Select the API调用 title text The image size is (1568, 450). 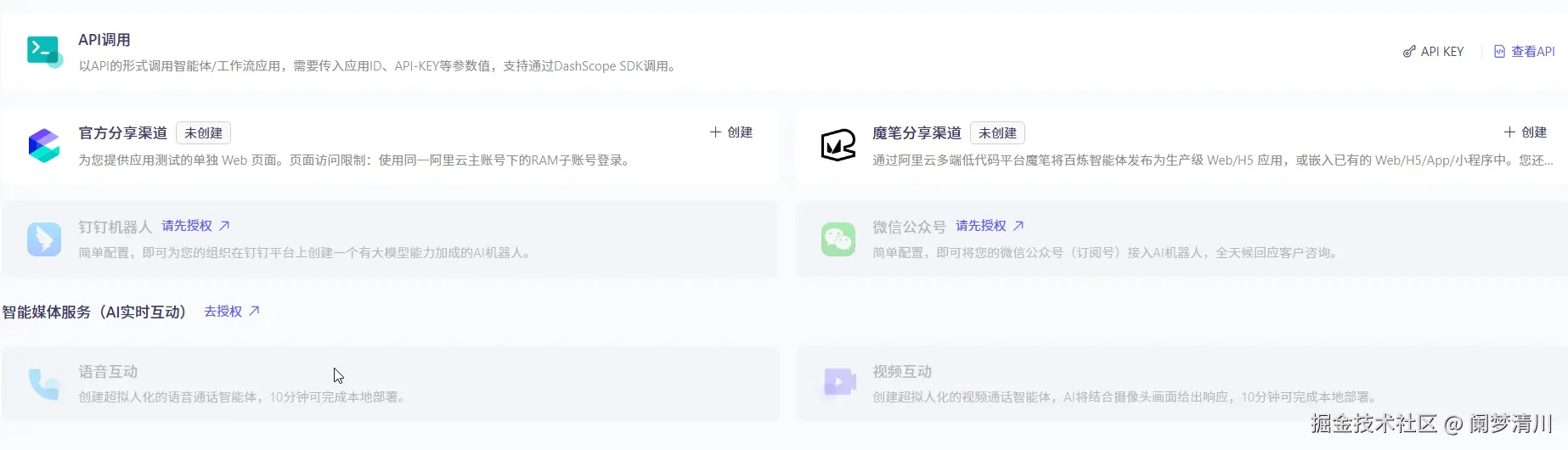click(104, 40)
